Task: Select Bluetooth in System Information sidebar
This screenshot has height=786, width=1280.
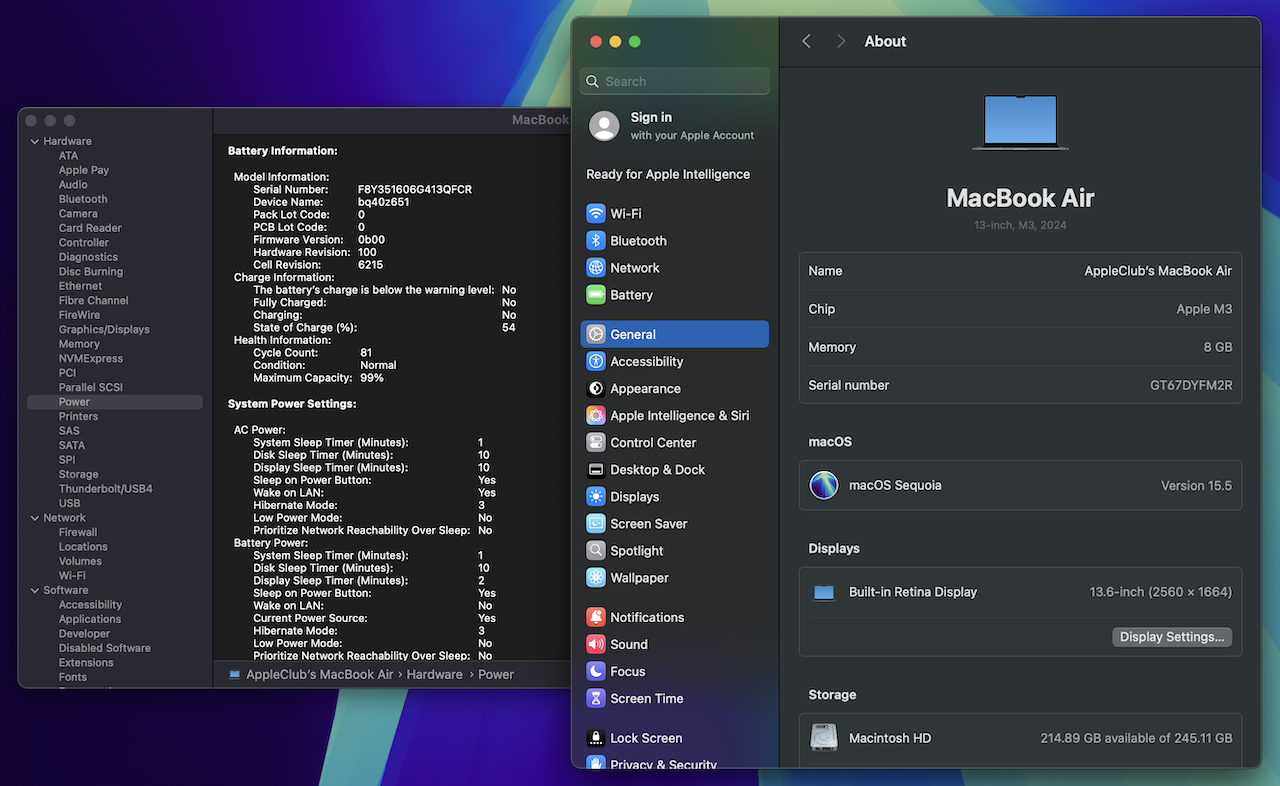Action: point(83,199)
